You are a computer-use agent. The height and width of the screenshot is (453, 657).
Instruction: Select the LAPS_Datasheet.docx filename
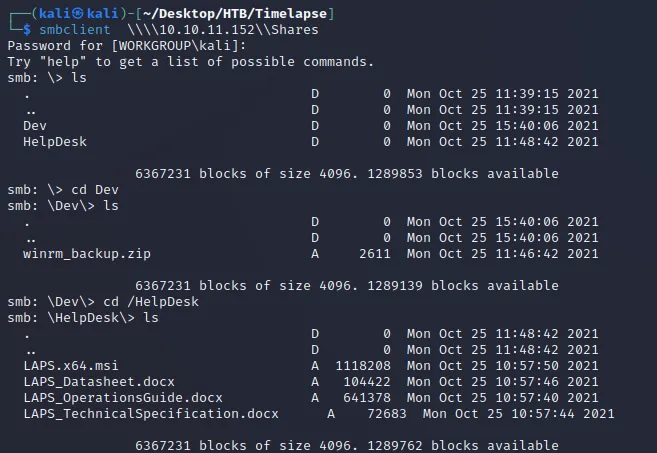tap(99, 382)
